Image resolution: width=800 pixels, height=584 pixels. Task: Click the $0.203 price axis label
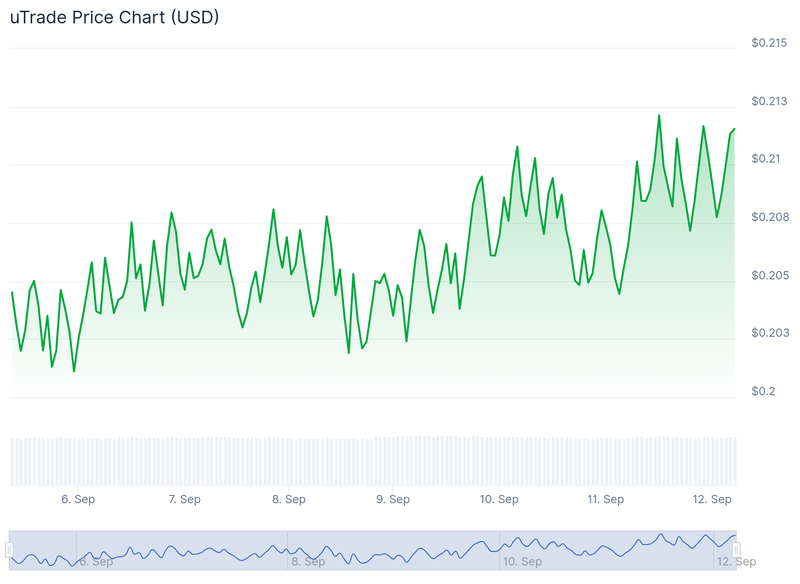769,333
